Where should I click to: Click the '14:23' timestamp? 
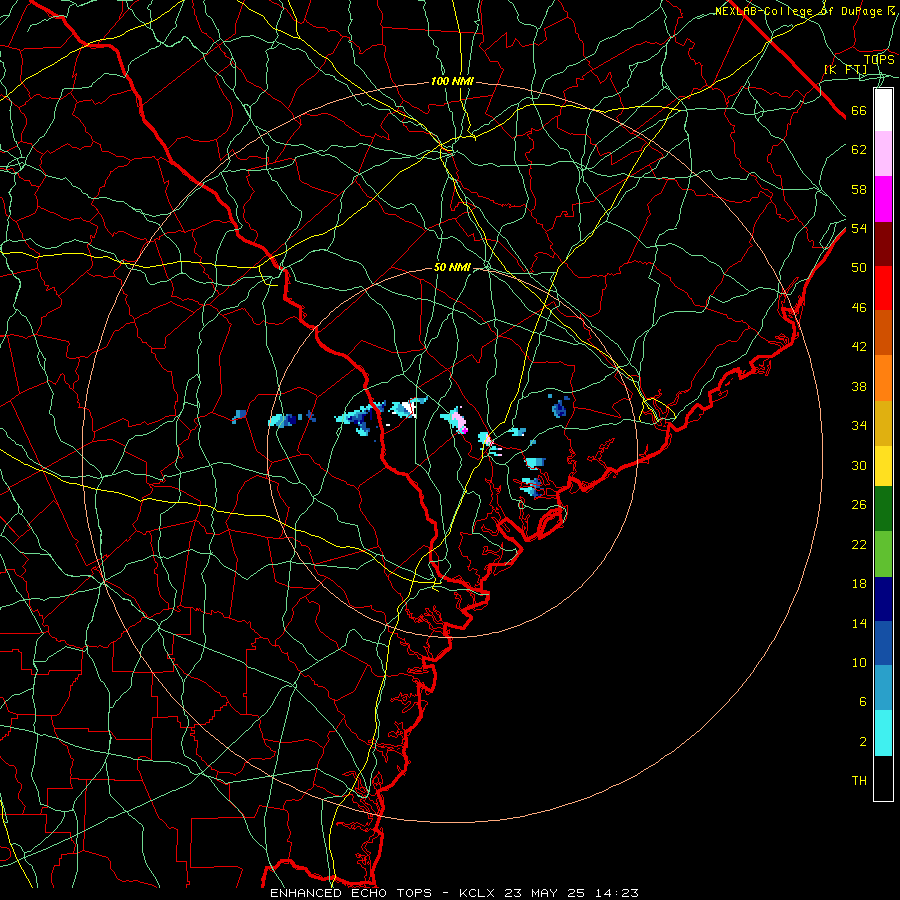[616, 893]
